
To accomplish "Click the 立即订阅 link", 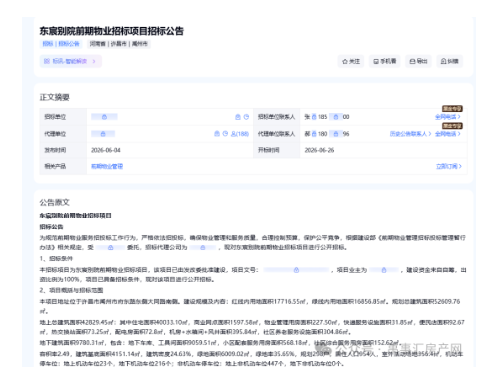I will [449, 166].
